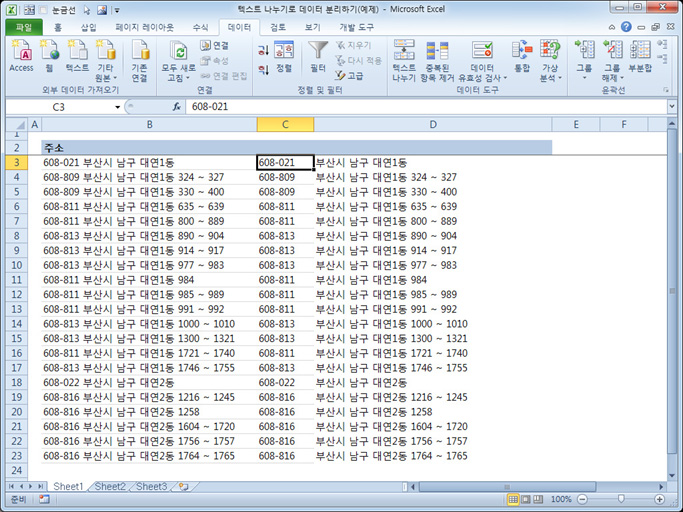The width and height of the screenshot is (683, 512).
Task: Open Sort (정렬) dialog
Action: (284, 57)
